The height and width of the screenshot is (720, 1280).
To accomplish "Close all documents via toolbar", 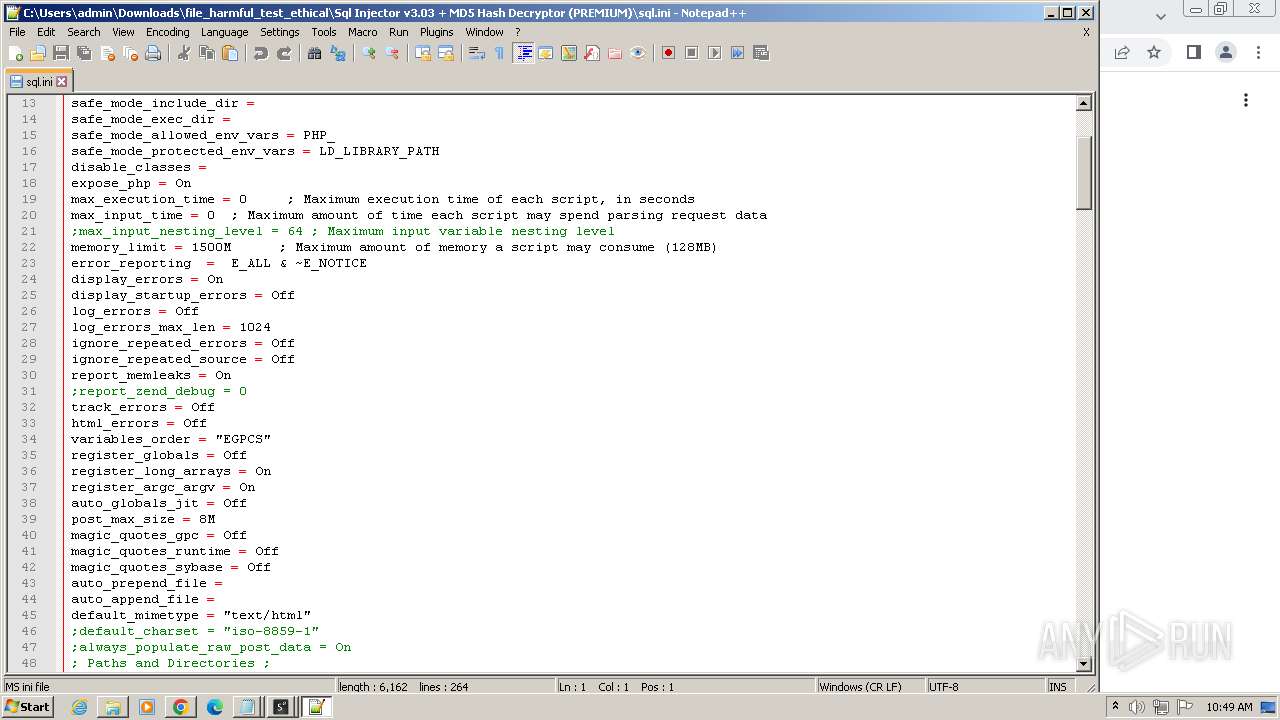I will (x=130, y=53).
